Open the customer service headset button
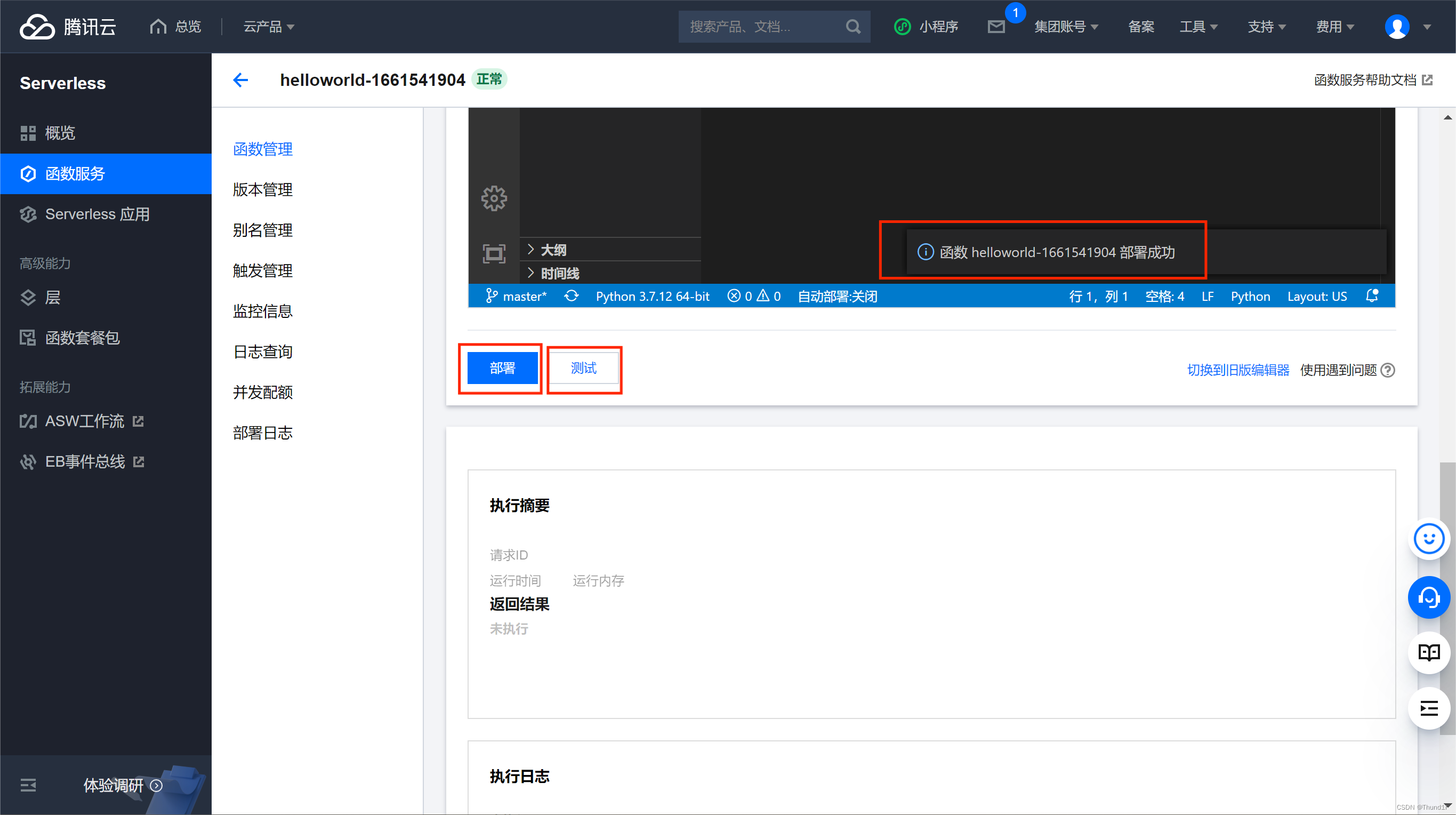This screenshot has width=1456, height=815. point(1429,597)
